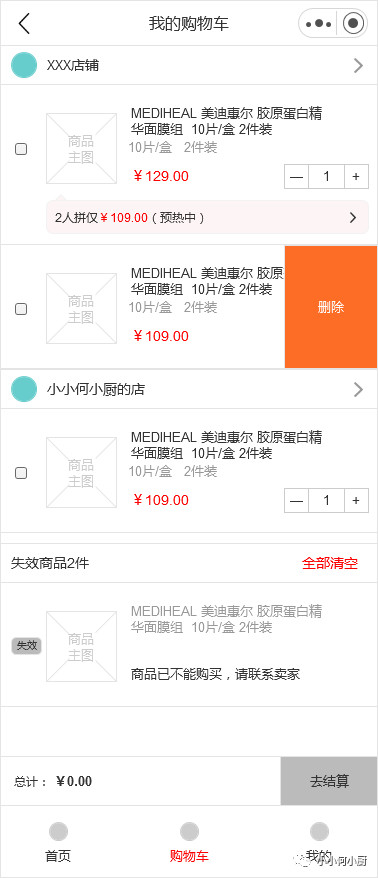Open 小小何小厨的店 via its chevron
The width and height of the screenshot is (378, 878).
(358, 389)
